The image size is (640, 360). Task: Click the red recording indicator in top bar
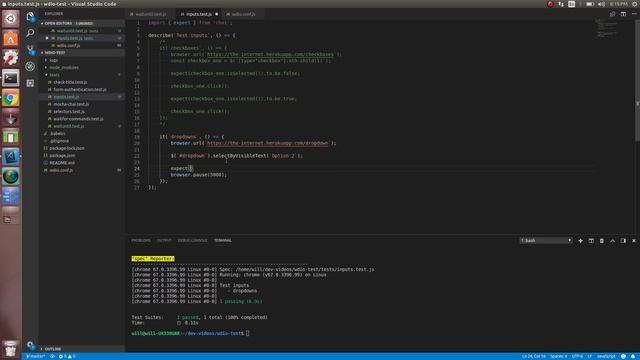click(550, 4)
